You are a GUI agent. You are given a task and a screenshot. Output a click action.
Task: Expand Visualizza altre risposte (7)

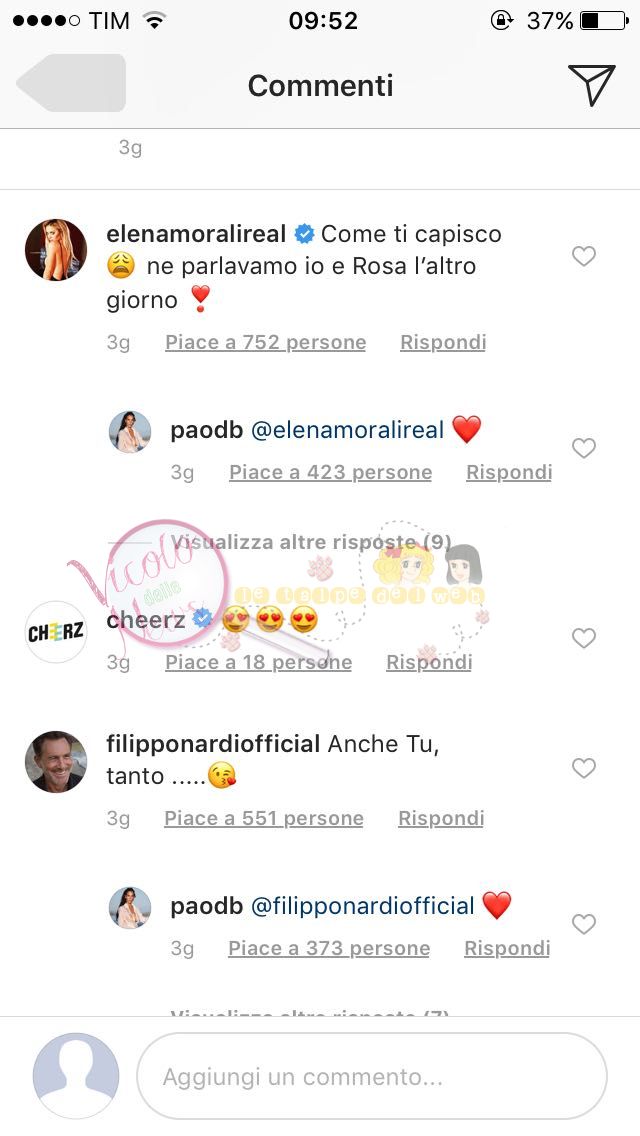point(309,1011)
